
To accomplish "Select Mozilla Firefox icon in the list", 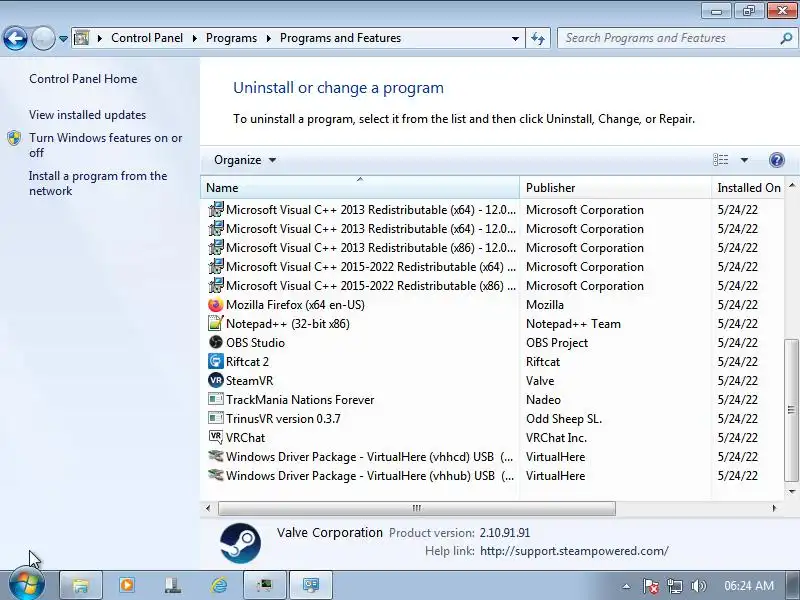I will pos(216,305).
